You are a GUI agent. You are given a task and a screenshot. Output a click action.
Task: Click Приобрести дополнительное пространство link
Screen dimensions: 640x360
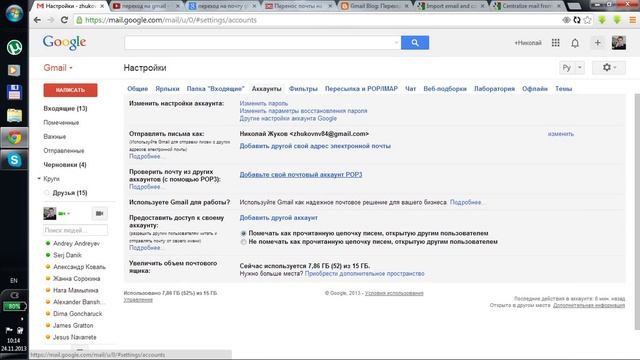[364, 273]
